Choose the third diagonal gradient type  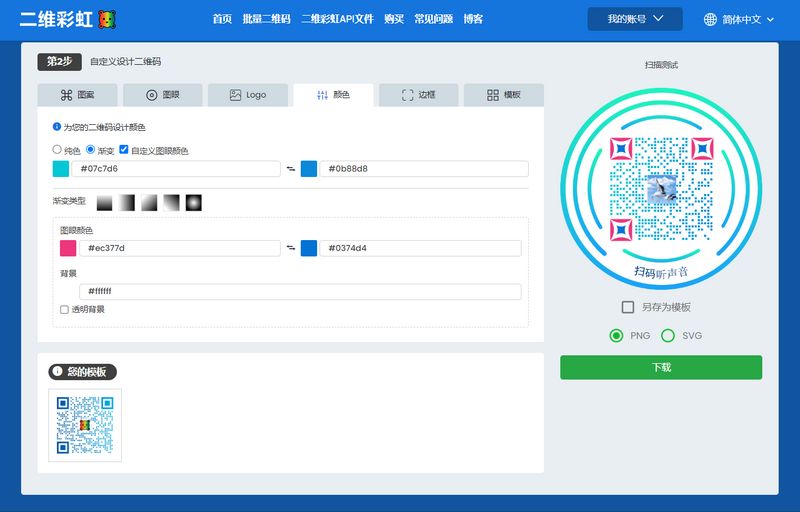(x=149, y=202)
